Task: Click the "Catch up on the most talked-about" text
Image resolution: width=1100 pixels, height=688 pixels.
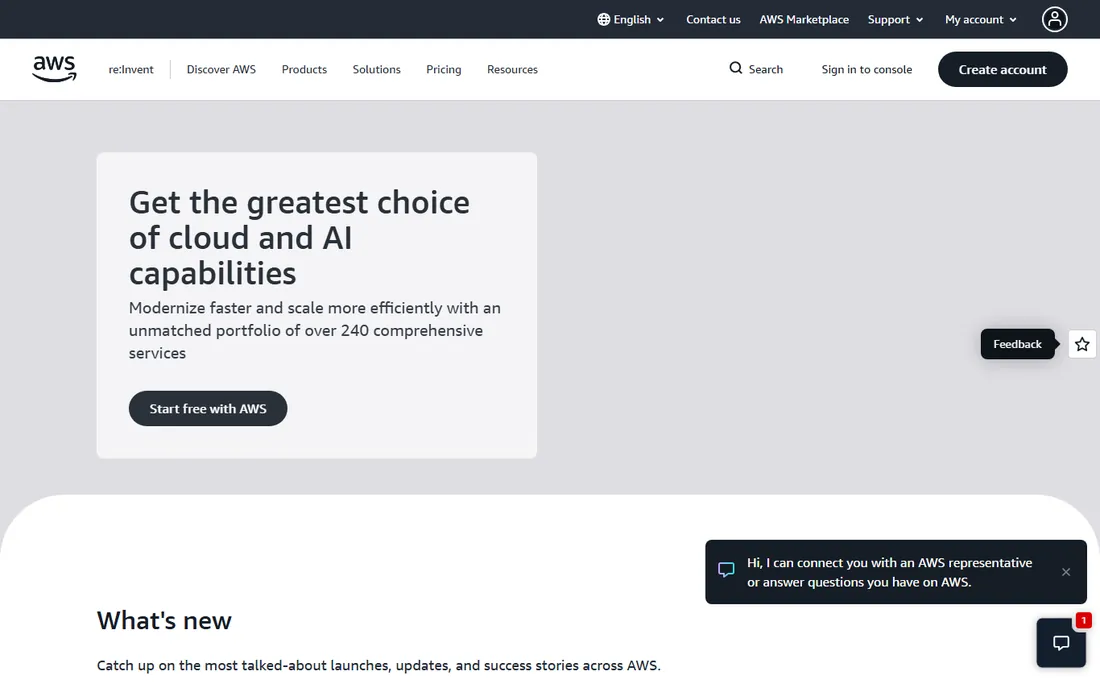Action: (379, 666)
